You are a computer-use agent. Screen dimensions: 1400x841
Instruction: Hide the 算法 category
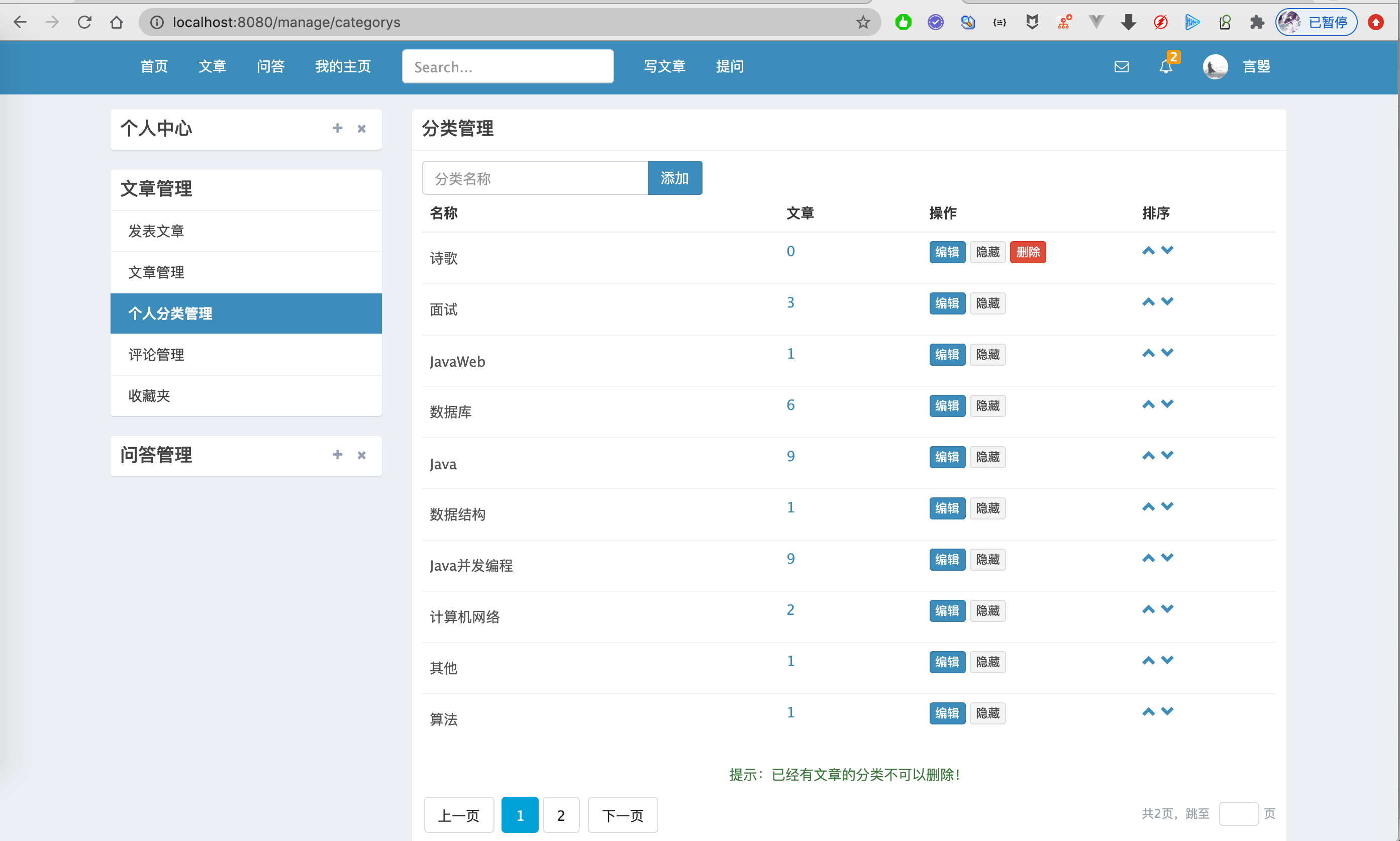(987, 713)
